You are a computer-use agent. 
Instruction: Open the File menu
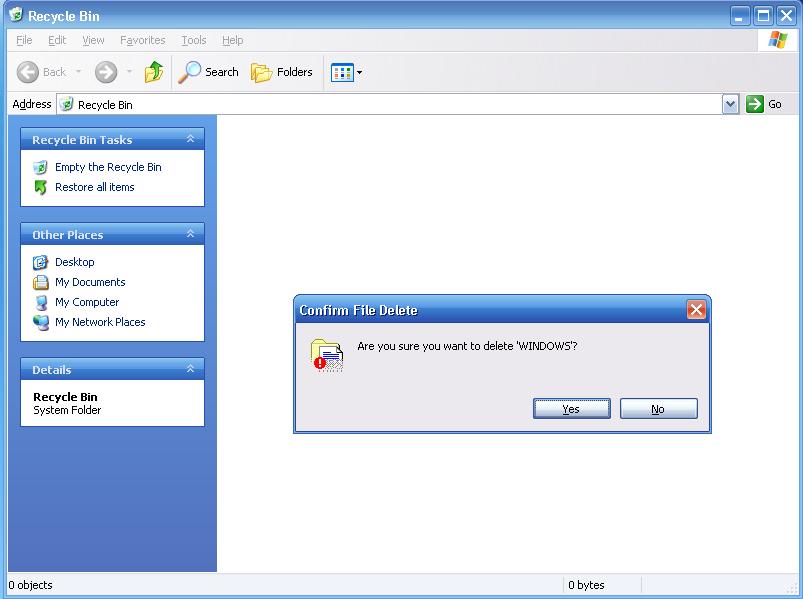[x=24, y=40]
